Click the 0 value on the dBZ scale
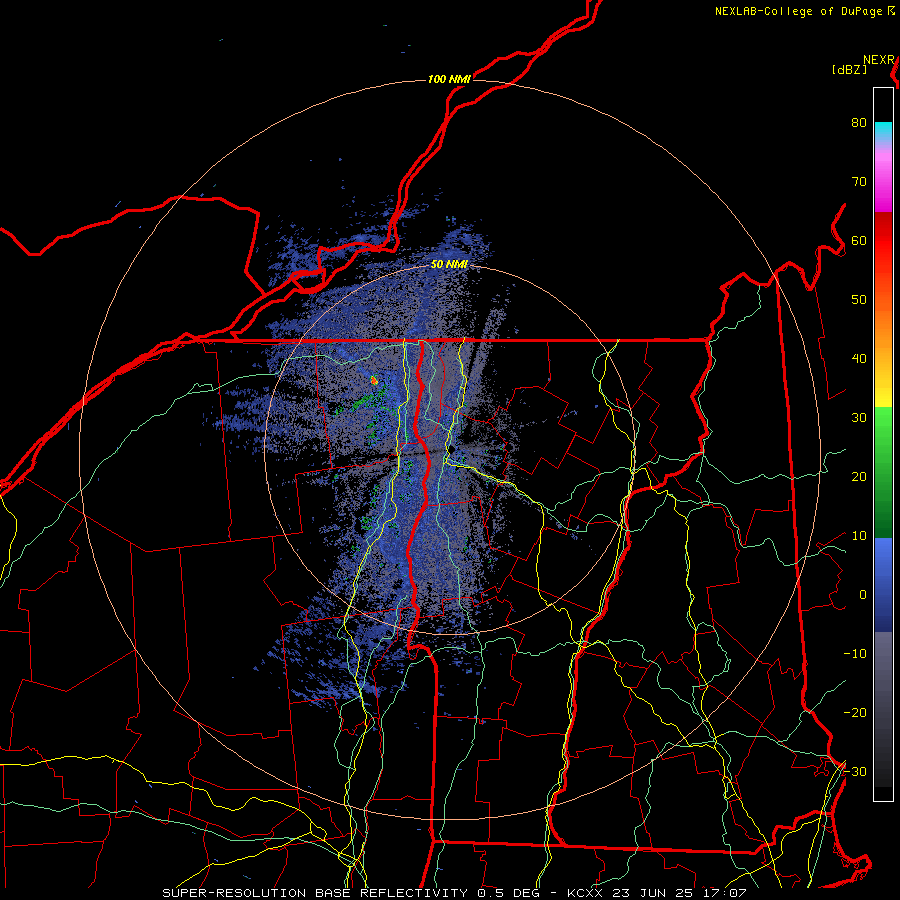Image resolution: width=900 pixels, height=900 pixels. click(x=863, y=595)
